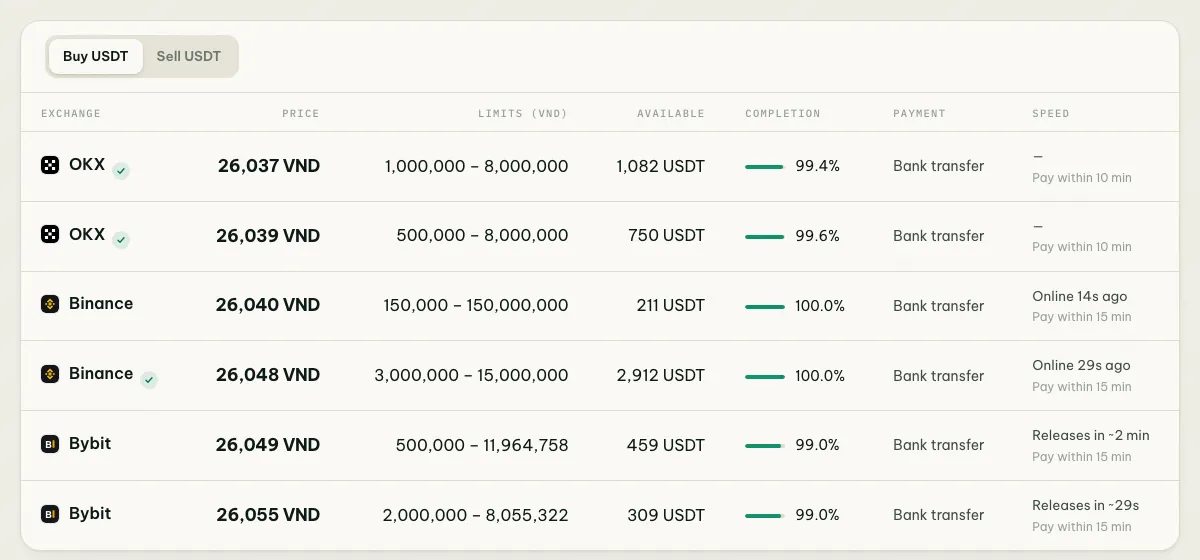Select the price 26,048 VND
Viewport: 1200px width, 560px height.
click(x=268, y=376)
